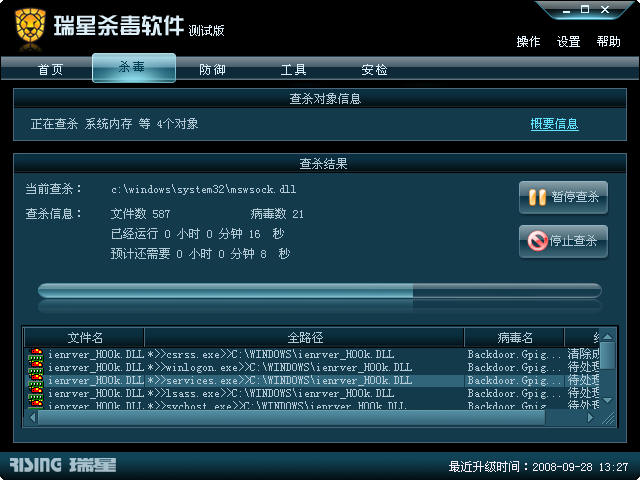The height and width of the screenshot is (480, 640).
Task: Select the services.exe infected file row
Action: [x=313, y=381]
